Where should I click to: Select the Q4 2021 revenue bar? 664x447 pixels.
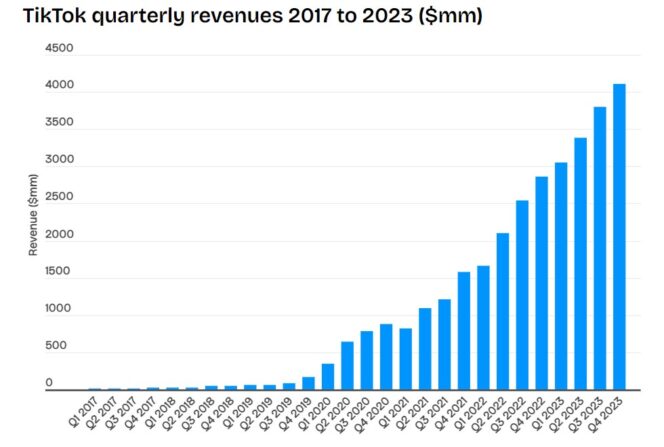[463, 331]
